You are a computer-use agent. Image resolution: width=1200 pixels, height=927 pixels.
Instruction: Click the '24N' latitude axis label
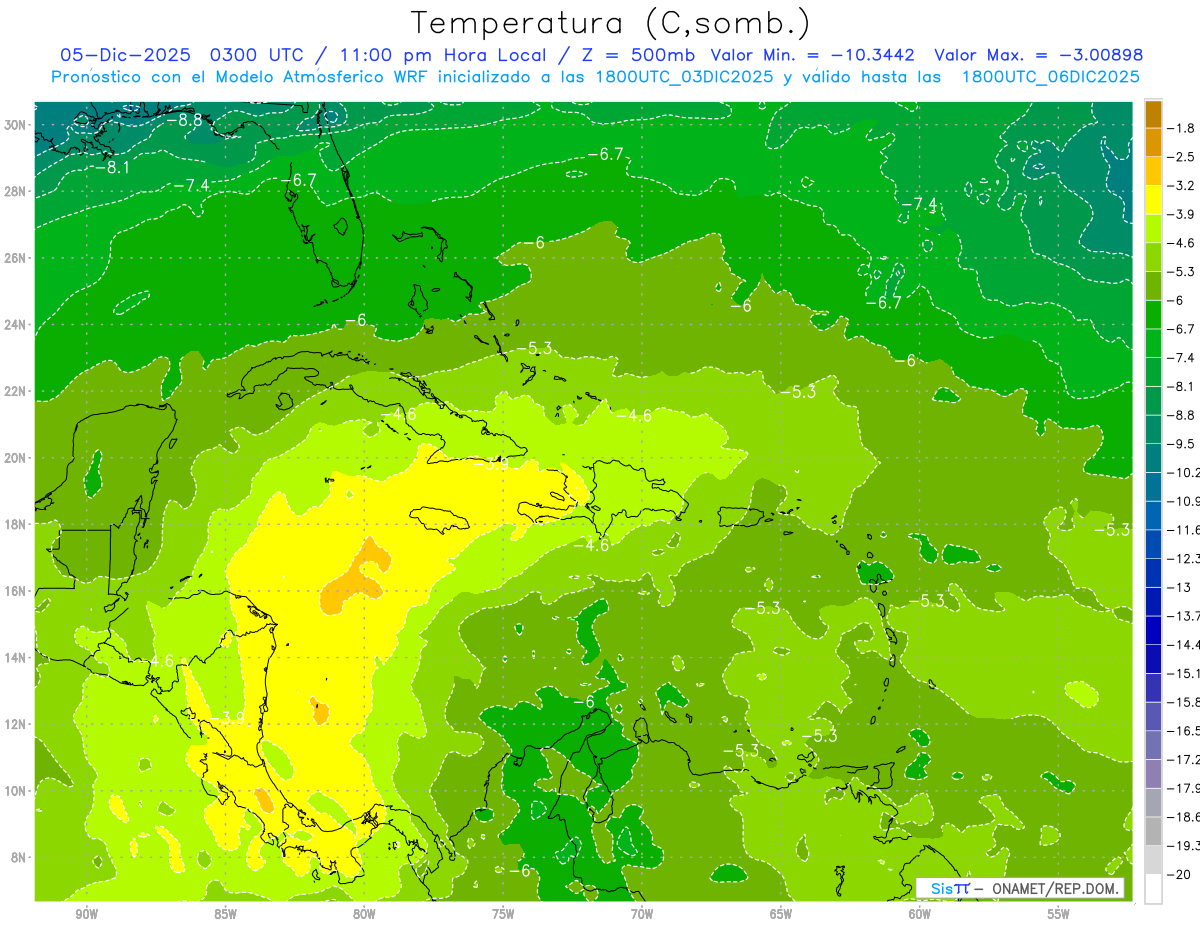pyautogui.click(x=17, y=325)
